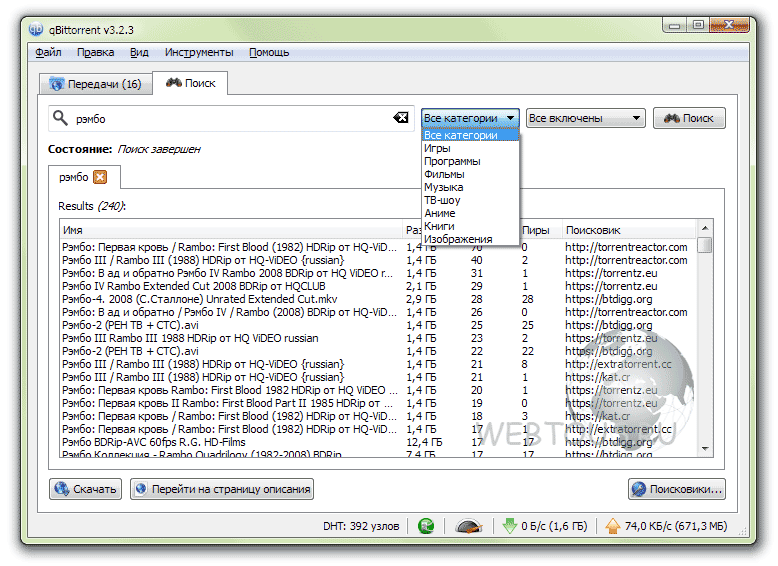Open the Все включены dropdown
The width and height of the screenshot is (778, 566).
[585, 118]
